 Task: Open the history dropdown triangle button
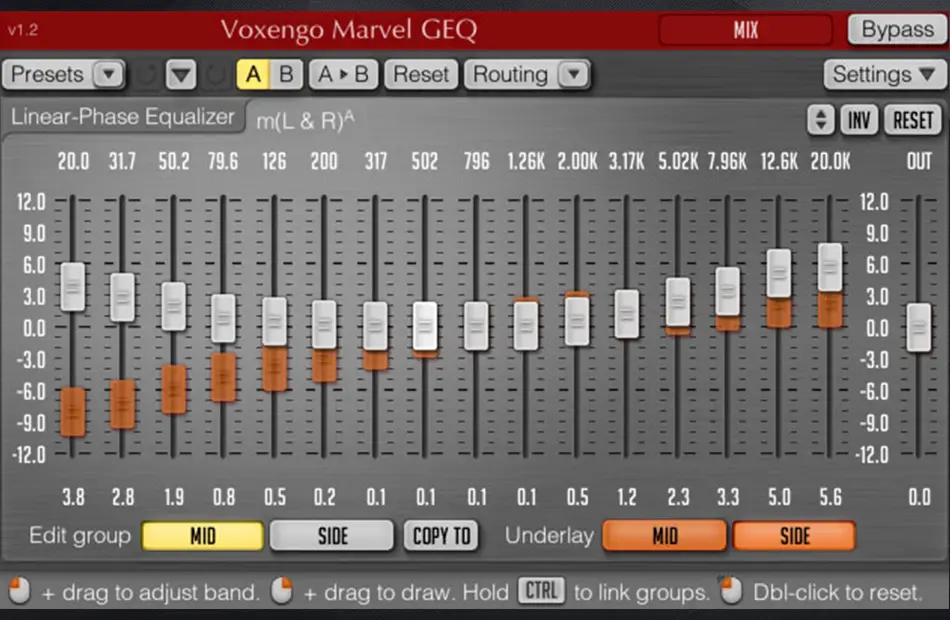pyautogui.click(x=181, y=75)
